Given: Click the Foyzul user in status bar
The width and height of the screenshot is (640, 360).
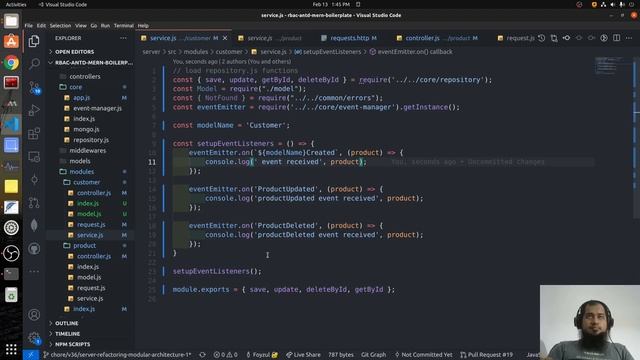Looking at the screenshot, I should coord(262,355).
